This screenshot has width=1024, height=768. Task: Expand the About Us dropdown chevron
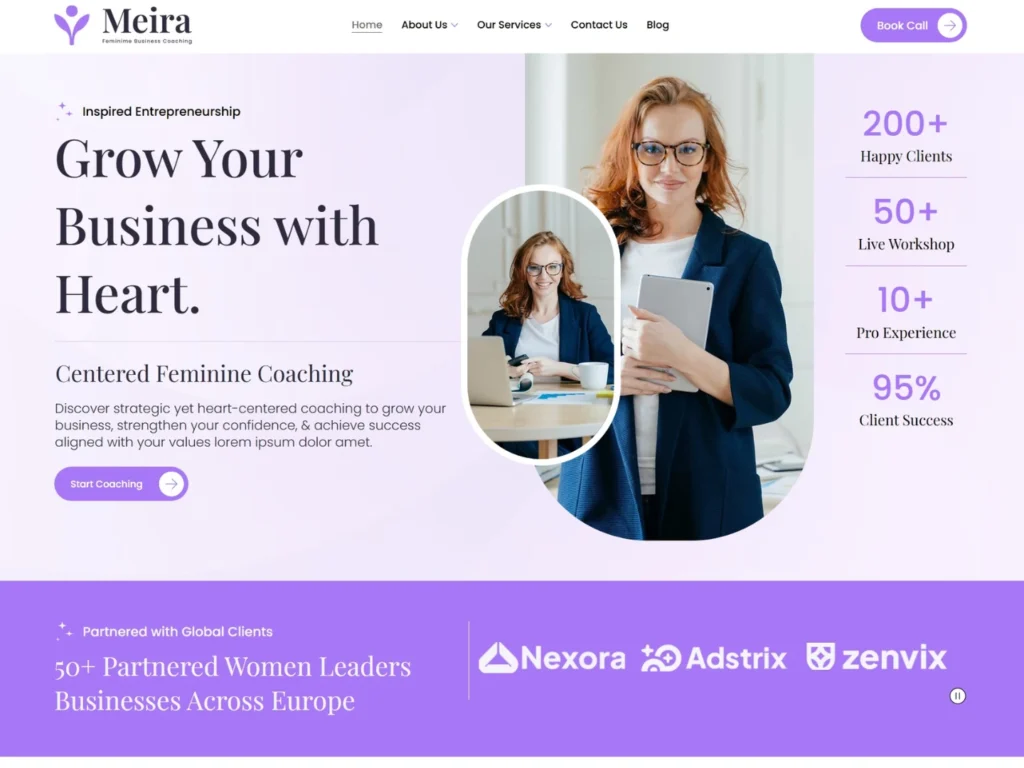(455, 25)
